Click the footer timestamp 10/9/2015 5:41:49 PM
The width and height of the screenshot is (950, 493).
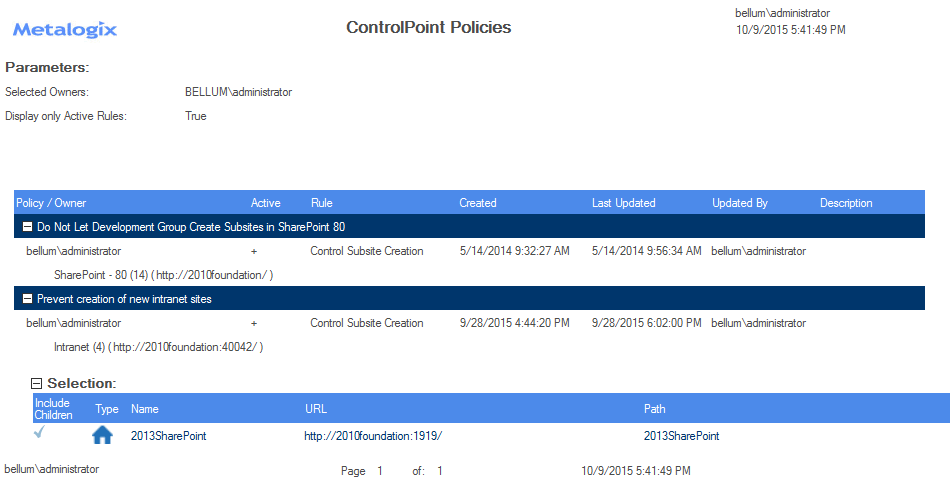(636, 471)
